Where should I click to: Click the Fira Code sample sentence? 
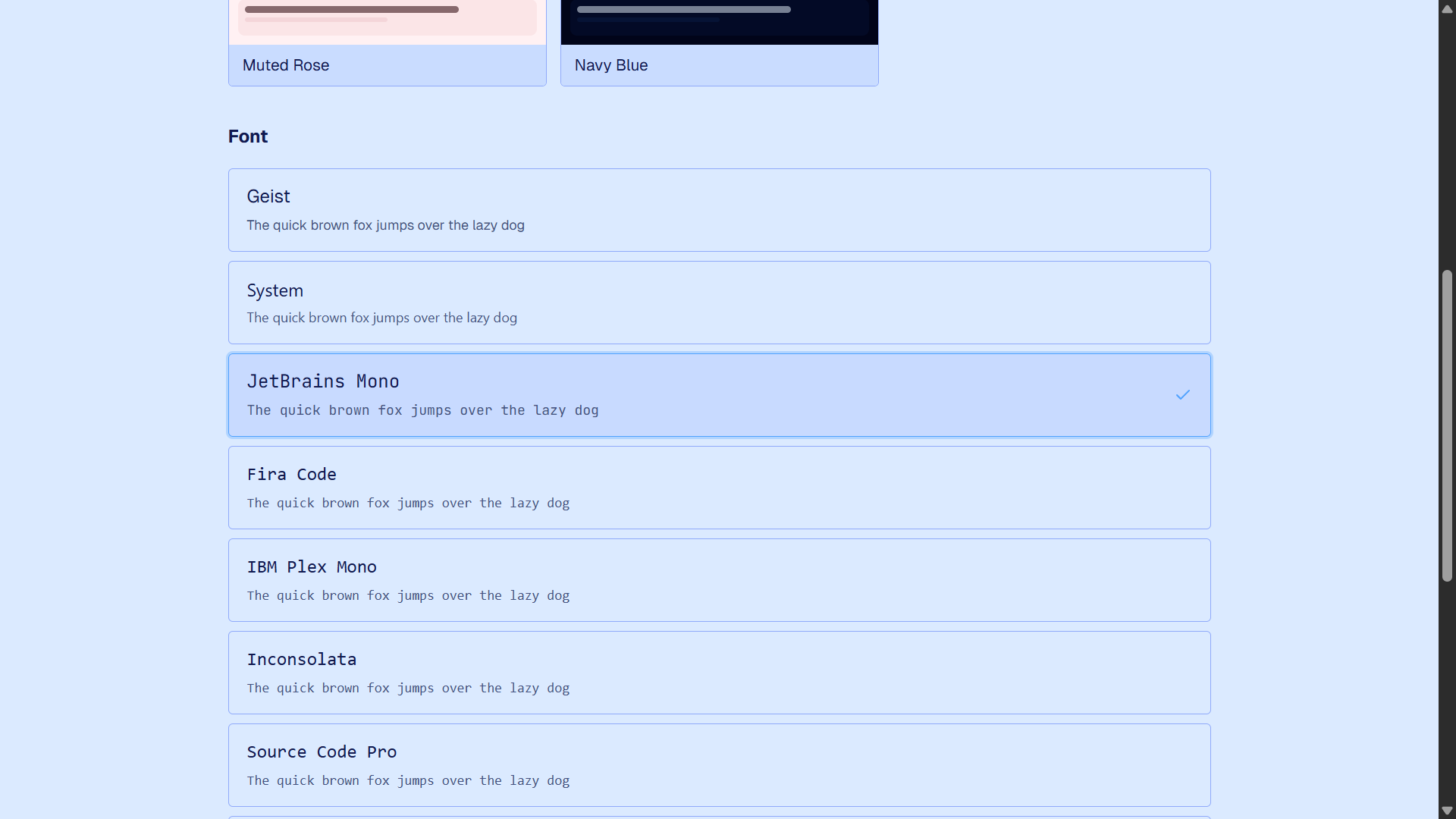408,504
